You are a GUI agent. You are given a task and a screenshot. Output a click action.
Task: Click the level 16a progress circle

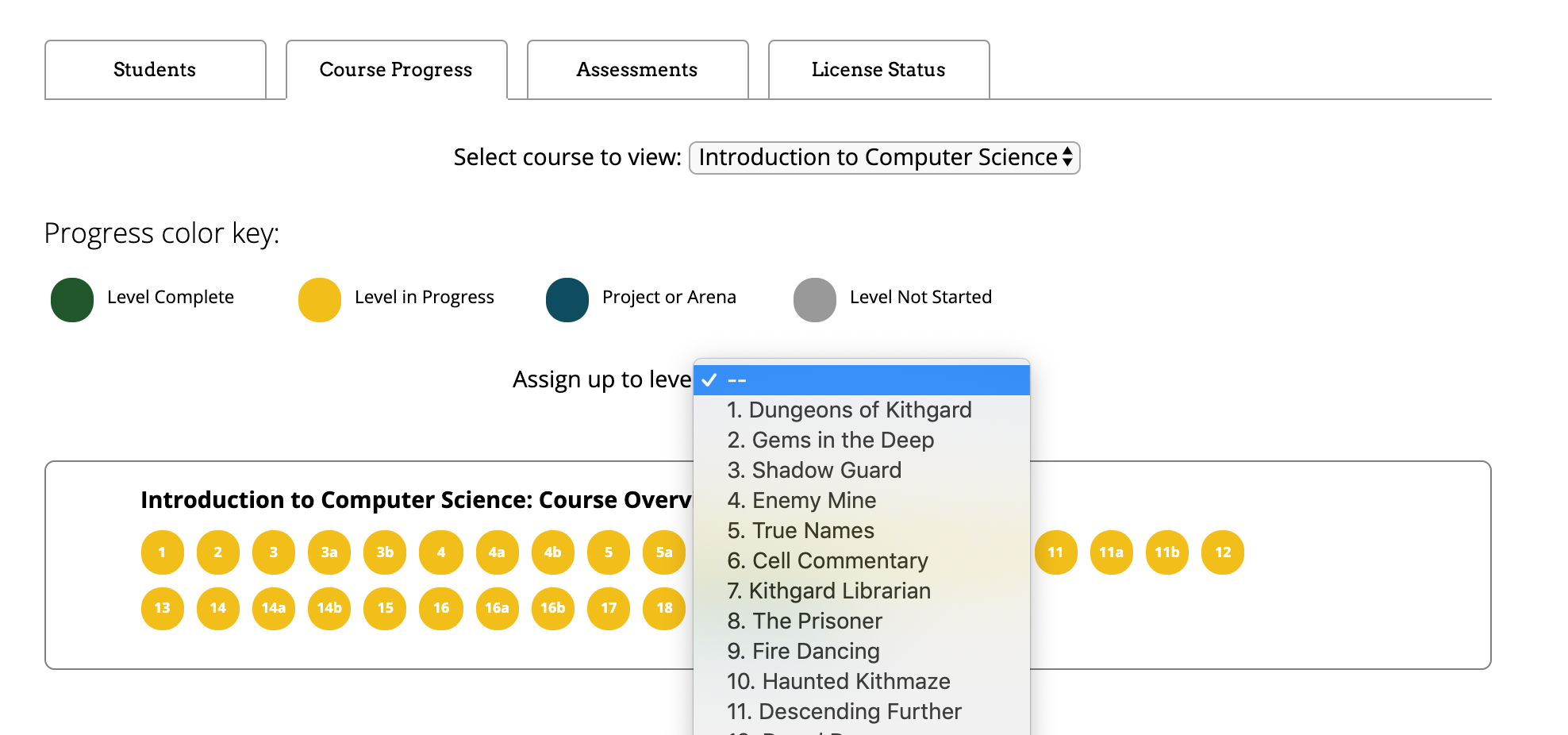click(497, 609)
